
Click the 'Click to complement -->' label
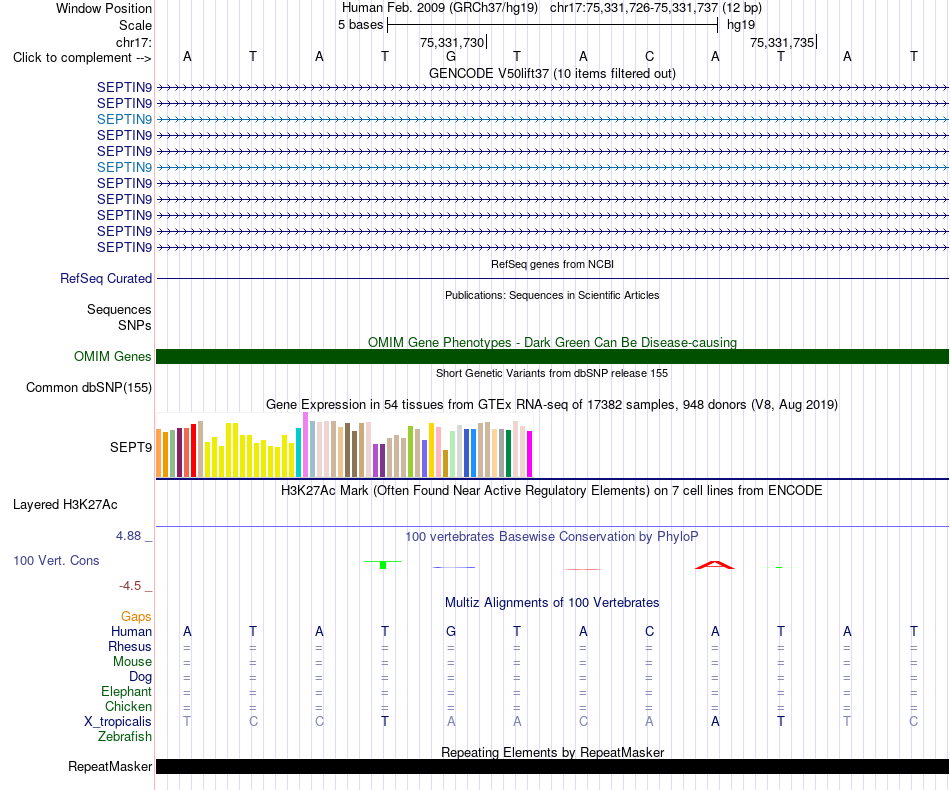82,58
